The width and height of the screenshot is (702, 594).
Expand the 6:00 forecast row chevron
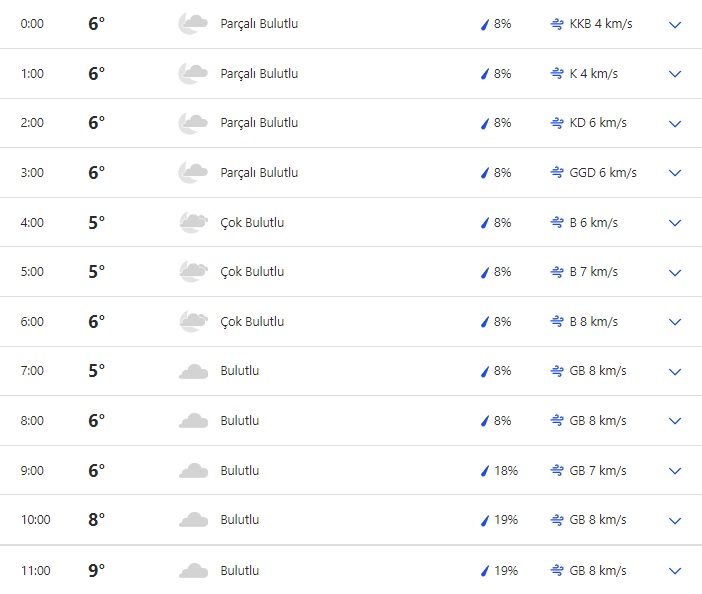pyautogui.click(x=675, y=322)
